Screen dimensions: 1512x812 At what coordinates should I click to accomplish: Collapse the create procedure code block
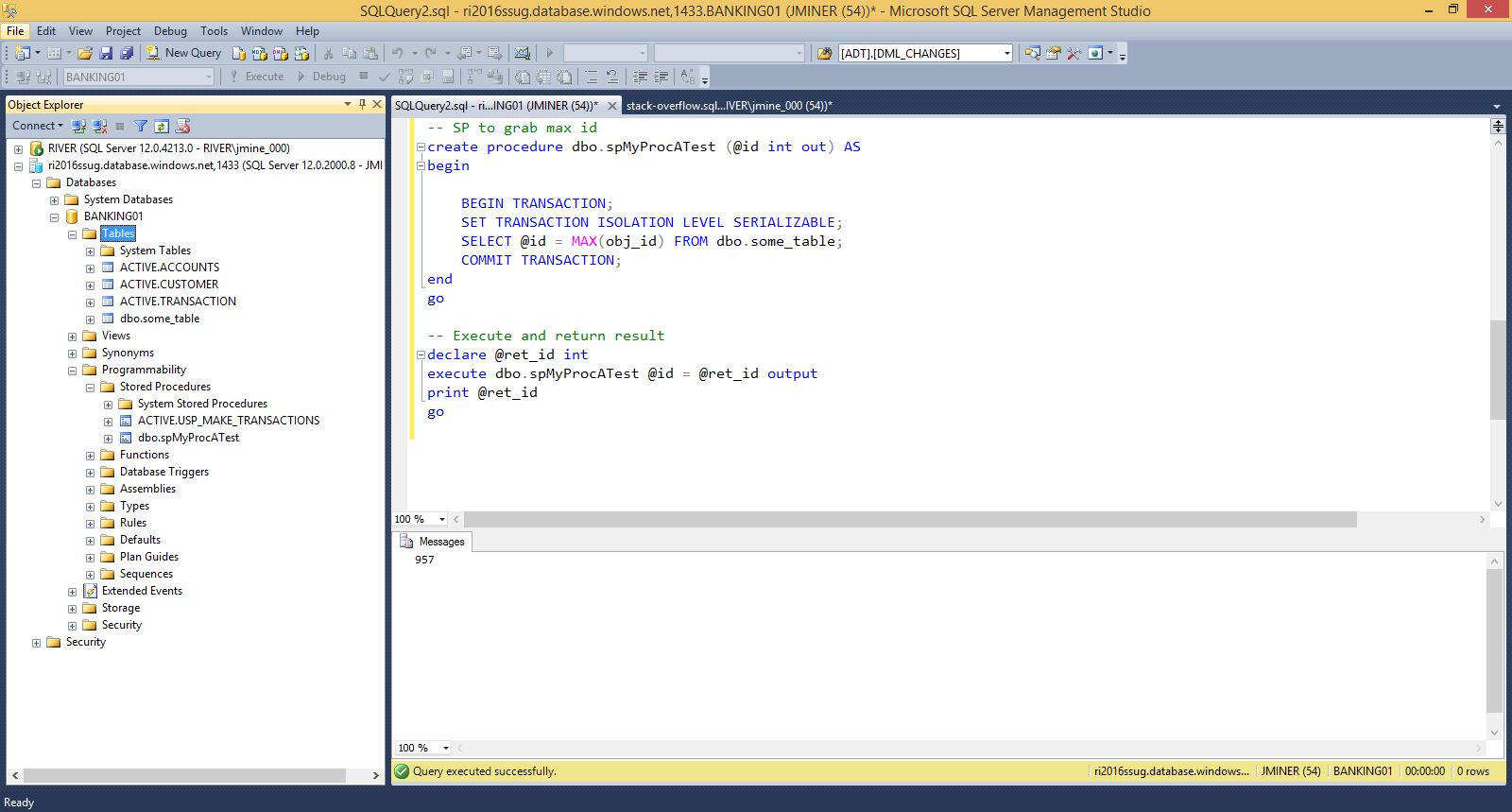[421, 147]
